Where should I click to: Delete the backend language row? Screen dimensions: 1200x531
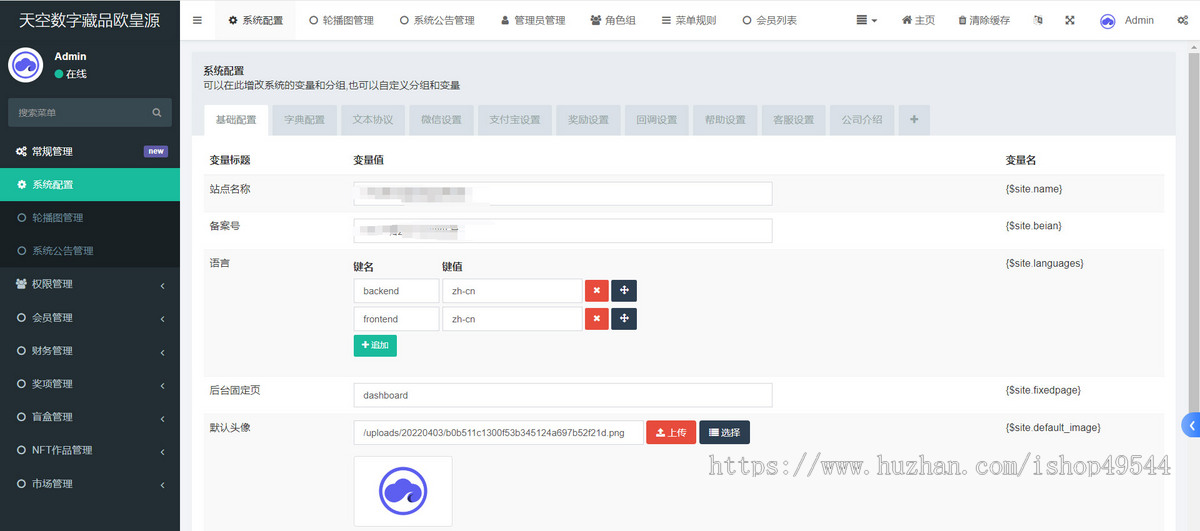tap(596, 291)
